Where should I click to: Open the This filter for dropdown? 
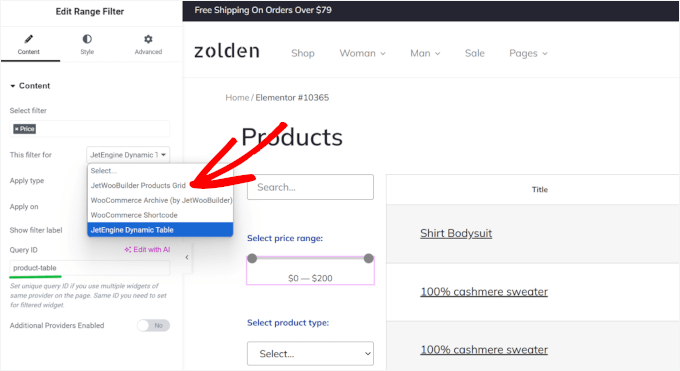(128, 155)
